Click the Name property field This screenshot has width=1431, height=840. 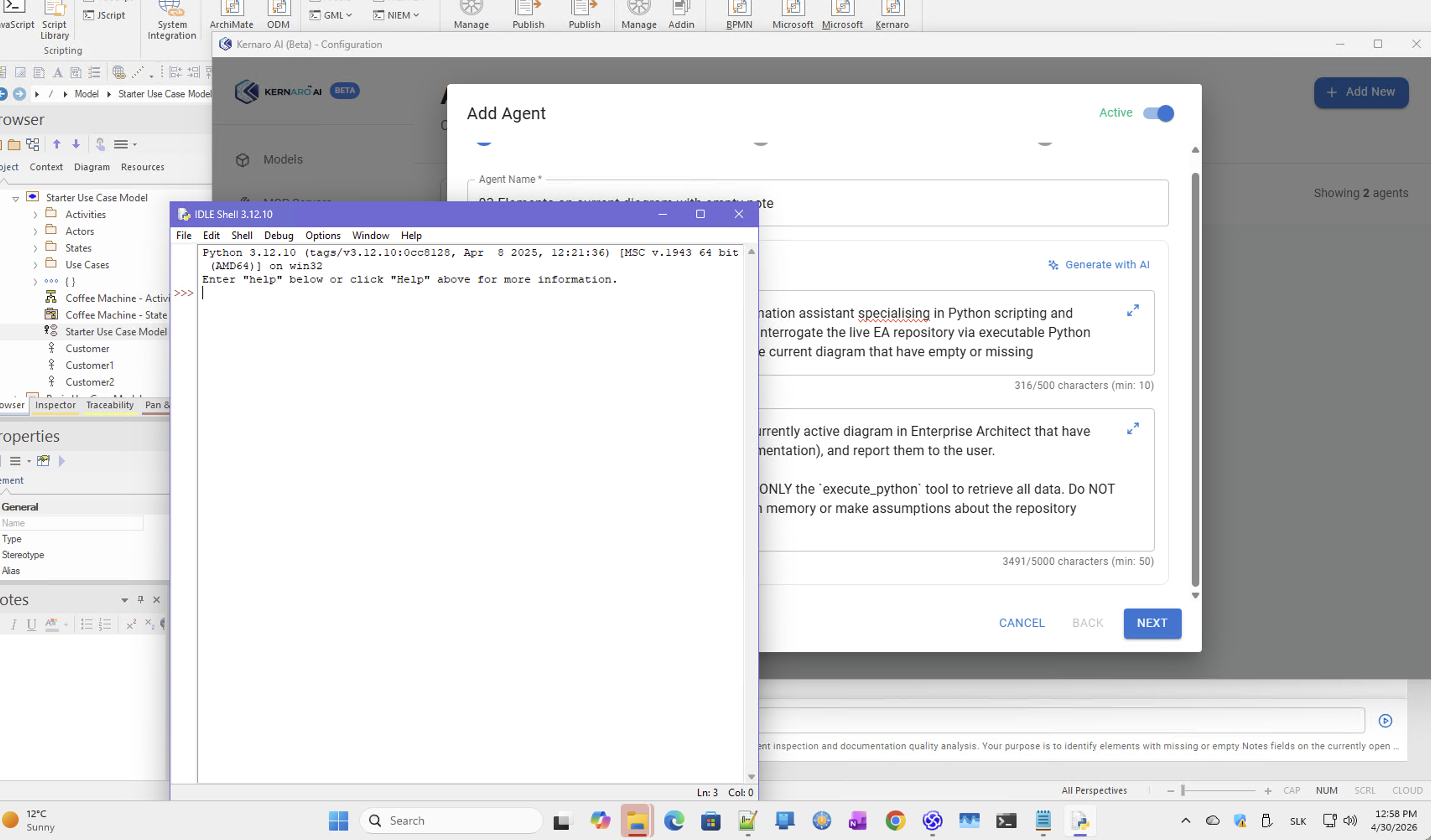tap(72, 523)
